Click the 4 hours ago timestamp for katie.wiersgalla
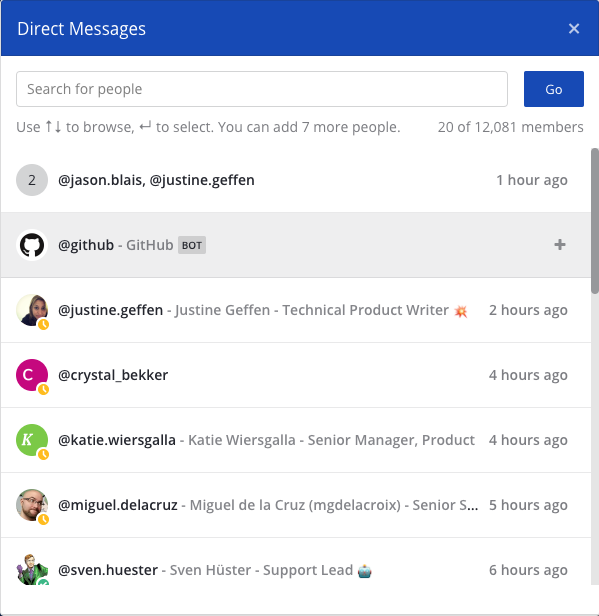 [x=528, y=440]
